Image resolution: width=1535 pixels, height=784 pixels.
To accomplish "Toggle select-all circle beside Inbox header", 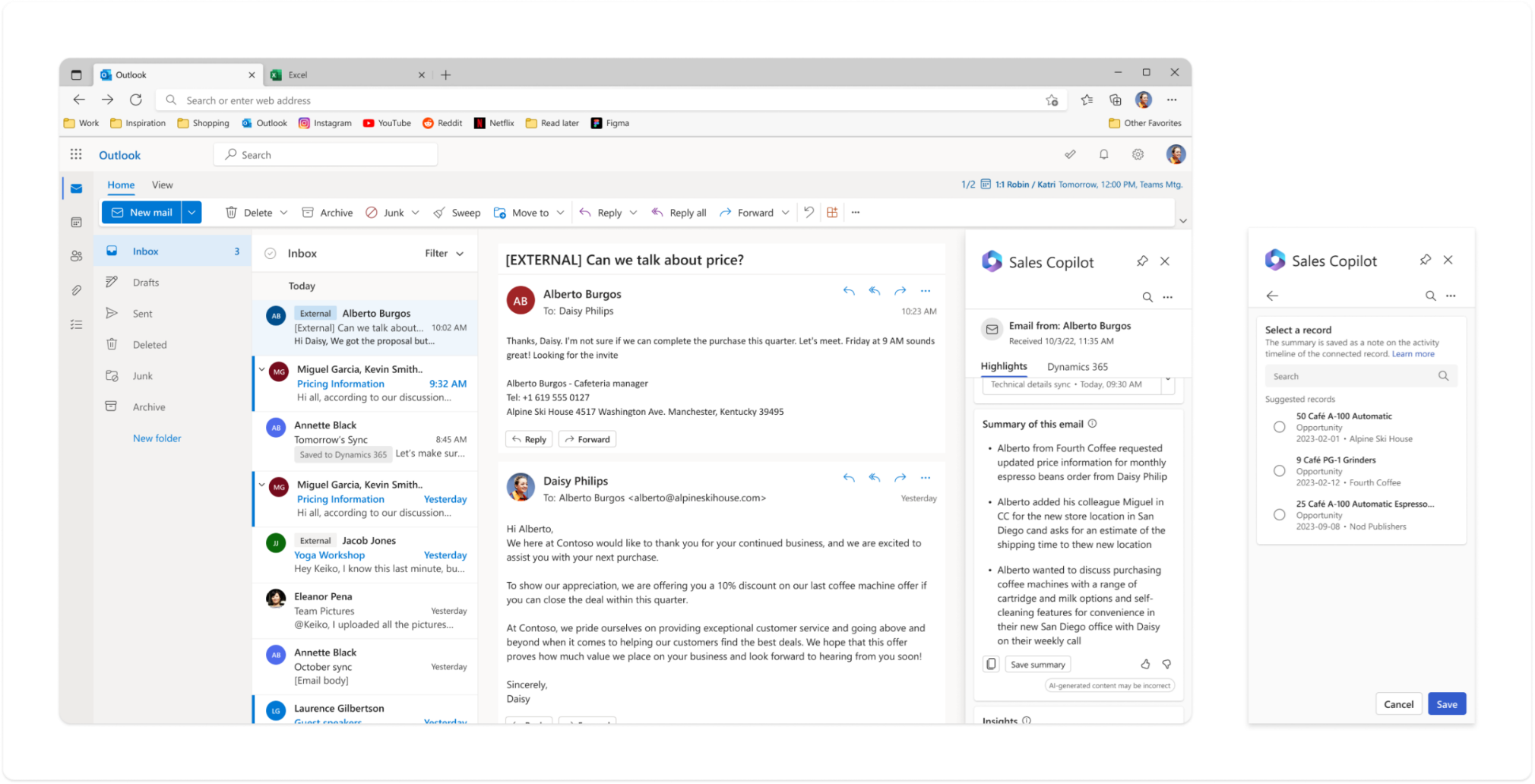I will (270, 254).
